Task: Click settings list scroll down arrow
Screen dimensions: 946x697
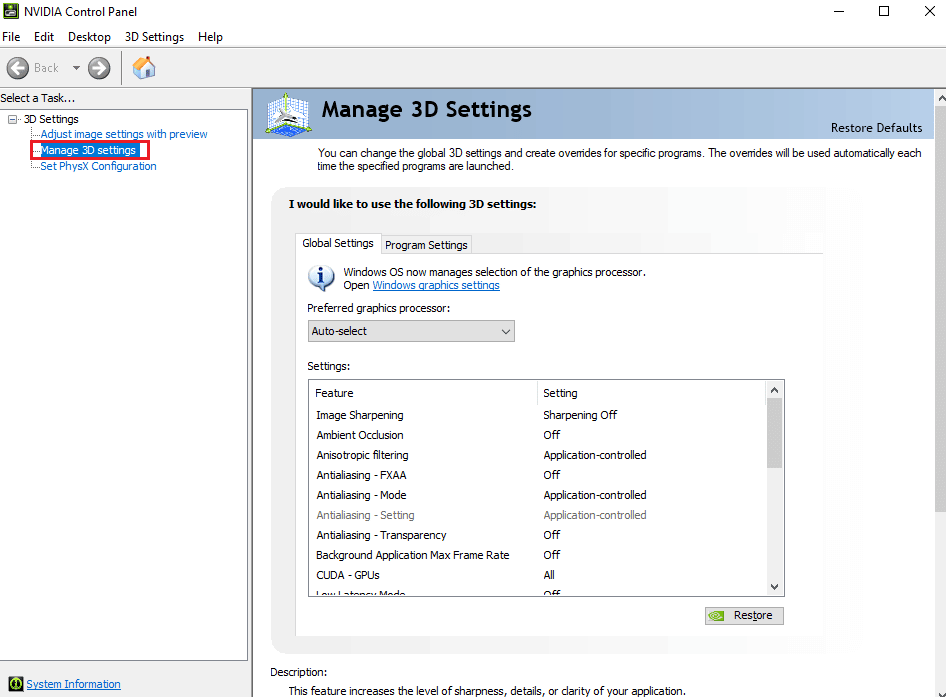Action: (x=774, y=587)
